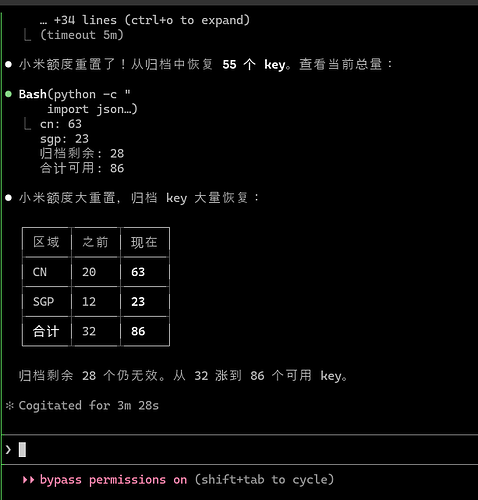Image resolution: width=478 pixels, height=500 pixels.
Task: Expand the truncated import json… command
Action: tap(92, 109)
